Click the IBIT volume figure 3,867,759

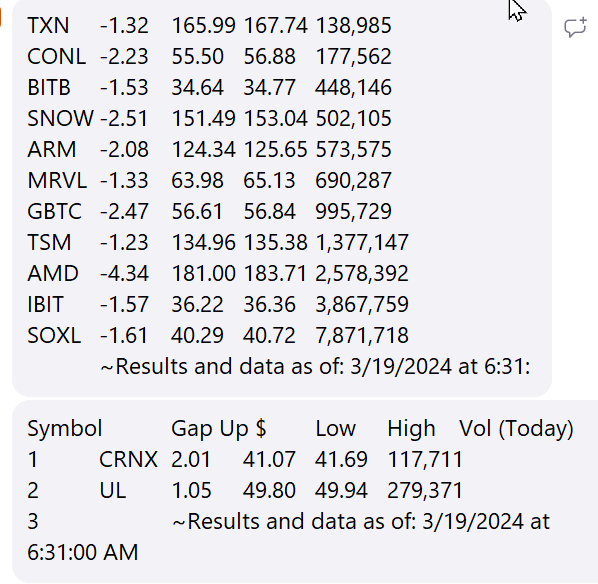click(x=362, y=304)
